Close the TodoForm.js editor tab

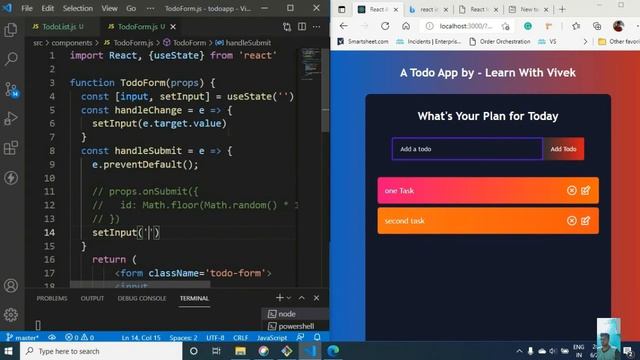pyautogui.click(x=173, y=27)
